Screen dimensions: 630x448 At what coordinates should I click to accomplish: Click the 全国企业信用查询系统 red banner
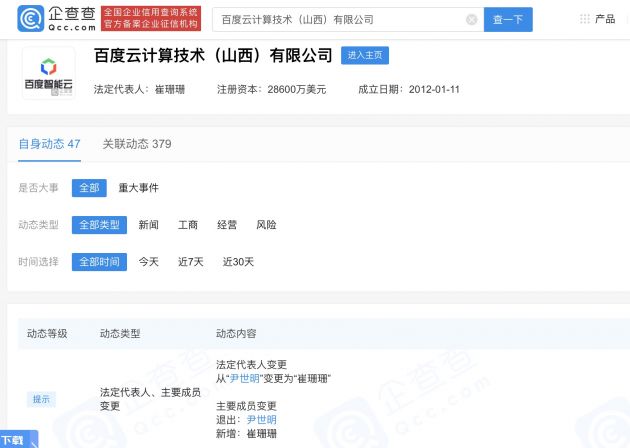[151, 18]
